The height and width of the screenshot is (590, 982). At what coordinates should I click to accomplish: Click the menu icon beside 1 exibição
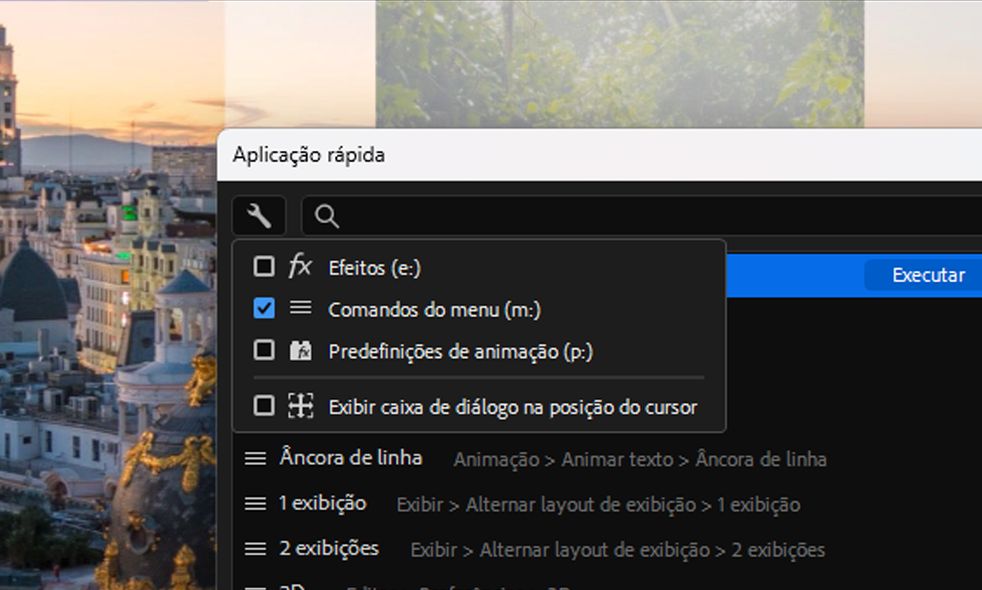click(256, 504)
